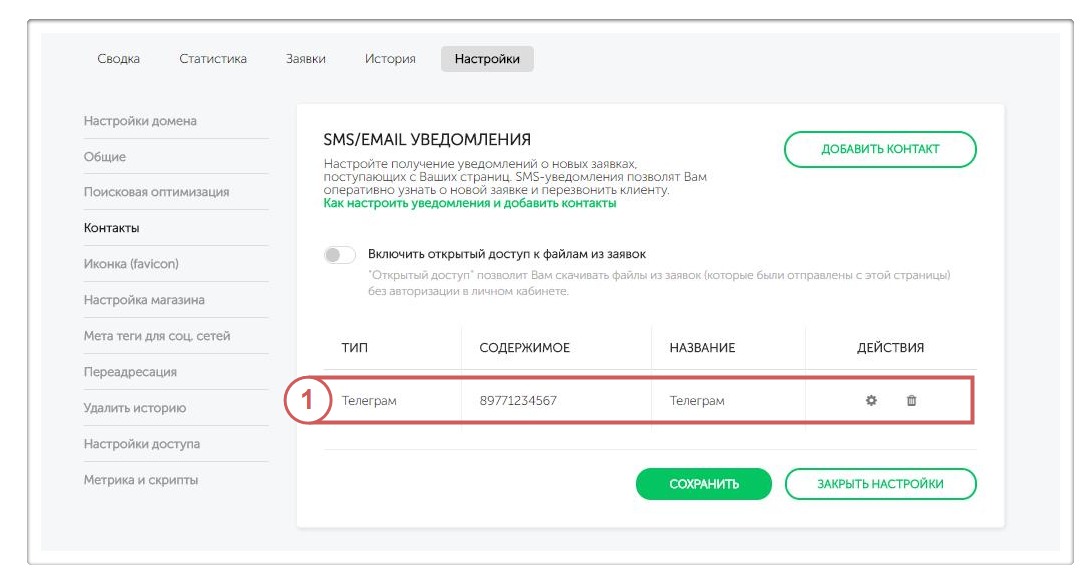Viewport: 1089px width, 576px height.
Task: Go to Поисковая оптимизация settings
Action: point(156,192)
